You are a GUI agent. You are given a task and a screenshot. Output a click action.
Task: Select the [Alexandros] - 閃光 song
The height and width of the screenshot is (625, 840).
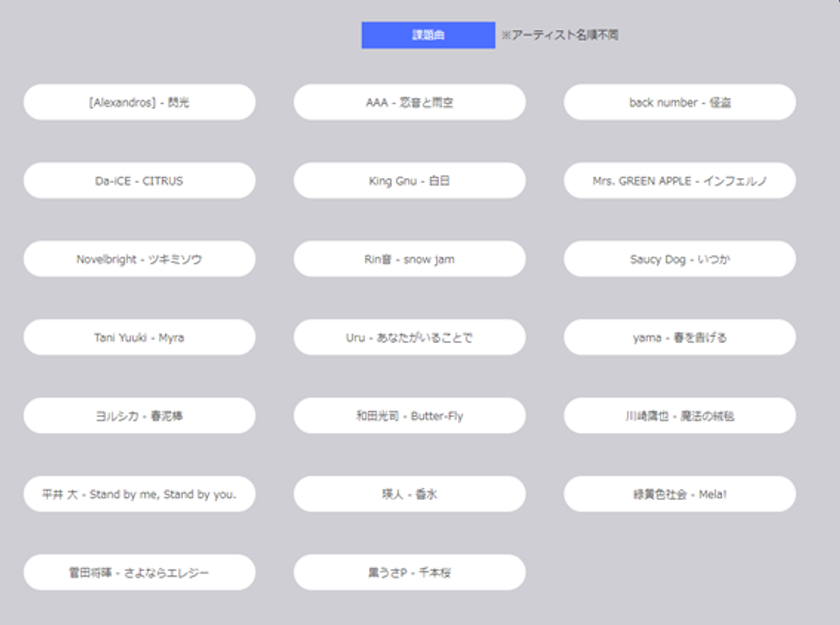click(x=139, y=102)
